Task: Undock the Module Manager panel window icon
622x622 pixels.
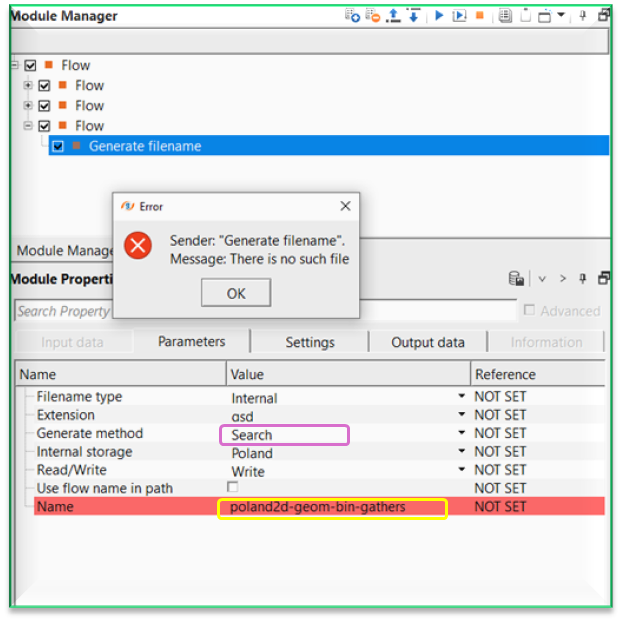Action: pyautogui.click(x=604, y=15)
